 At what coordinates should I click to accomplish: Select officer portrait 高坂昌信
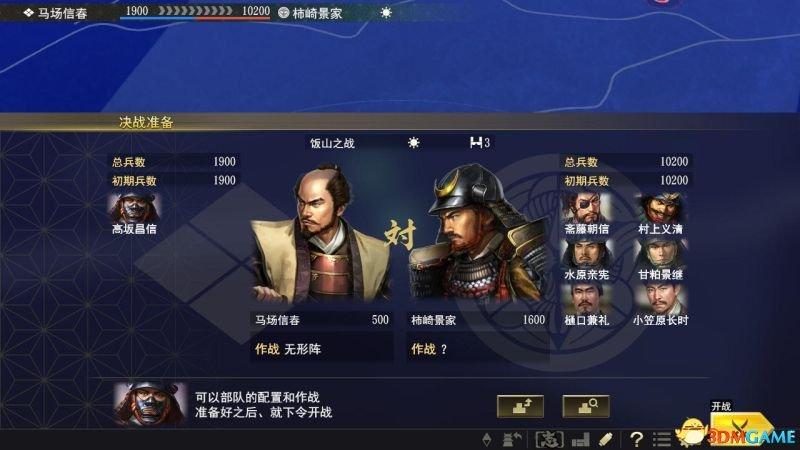134,213
